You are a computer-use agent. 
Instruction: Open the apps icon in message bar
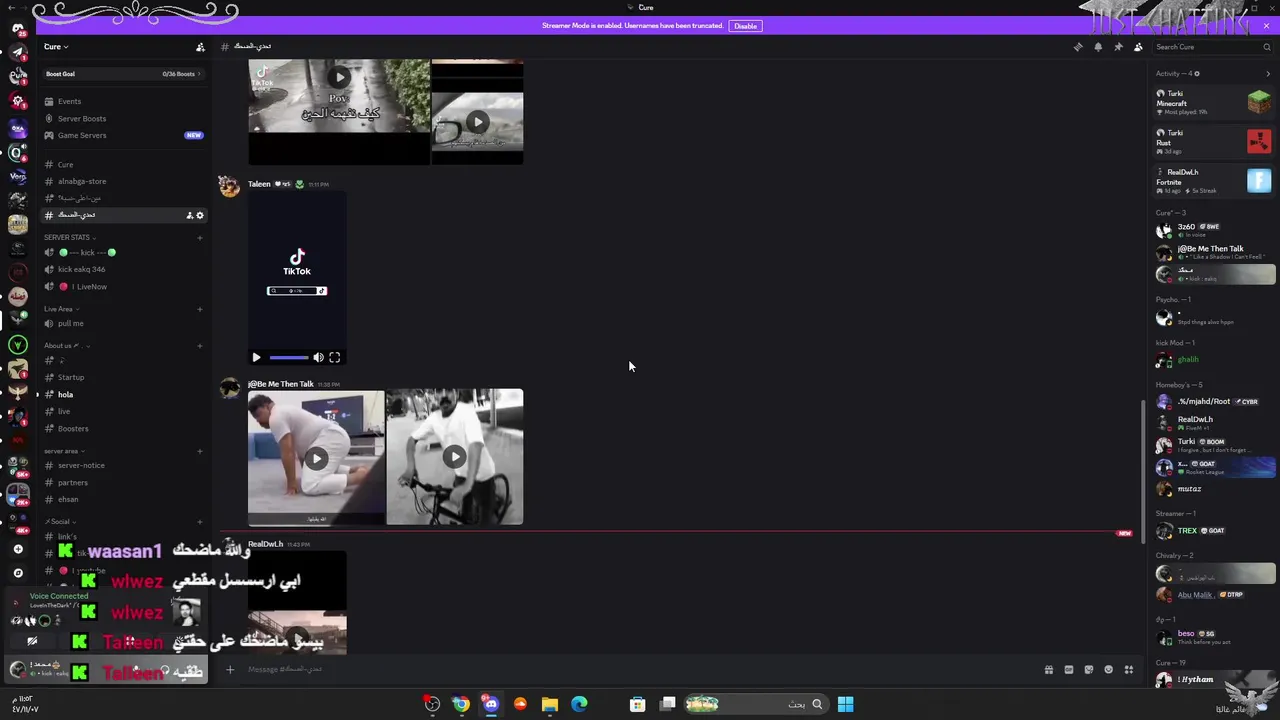point(1129,670)
